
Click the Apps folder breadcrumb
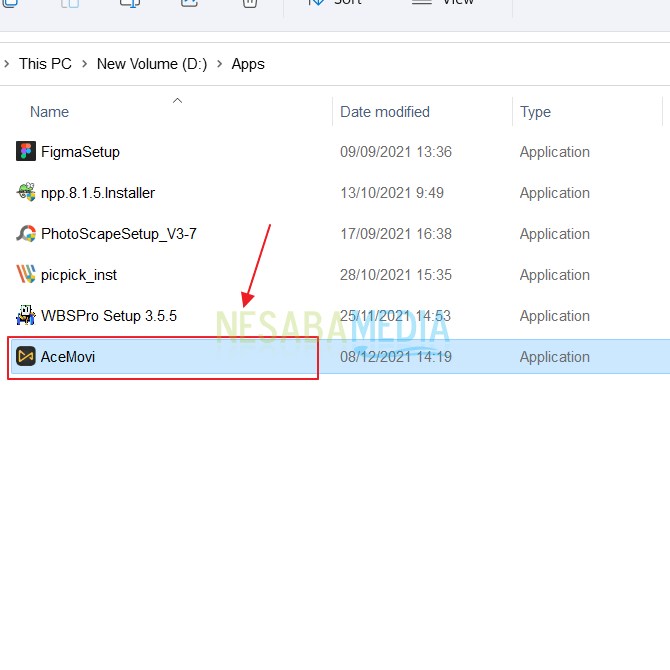(x=248, y=65)
